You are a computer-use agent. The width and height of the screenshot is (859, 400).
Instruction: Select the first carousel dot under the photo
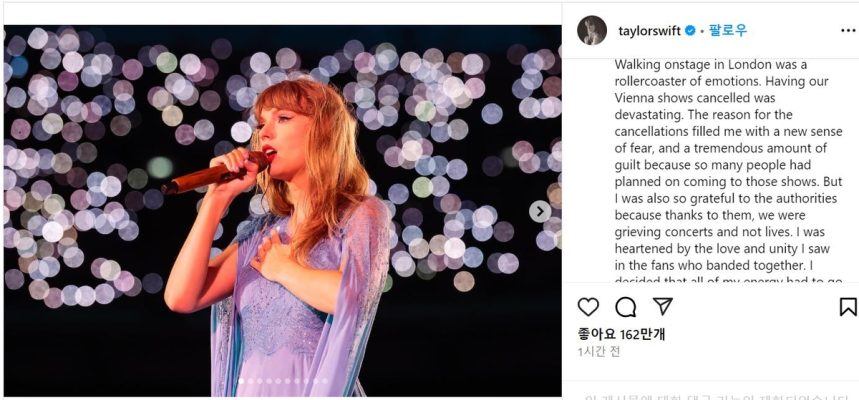[x=240, y=381]
